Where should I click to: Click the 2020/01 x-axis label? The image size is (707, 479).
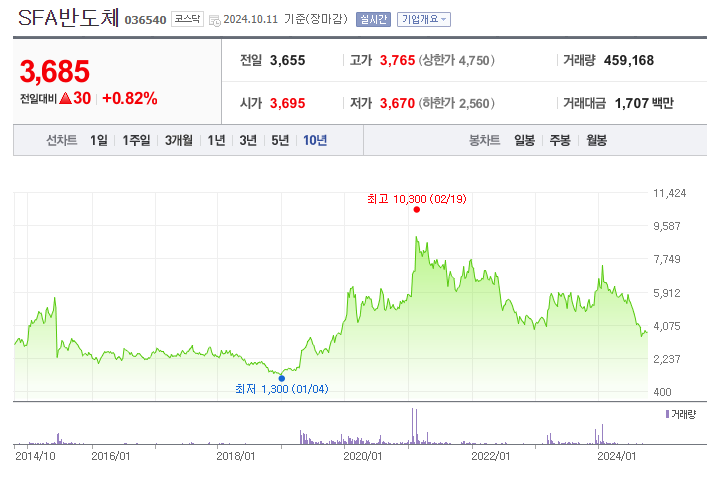363,456
